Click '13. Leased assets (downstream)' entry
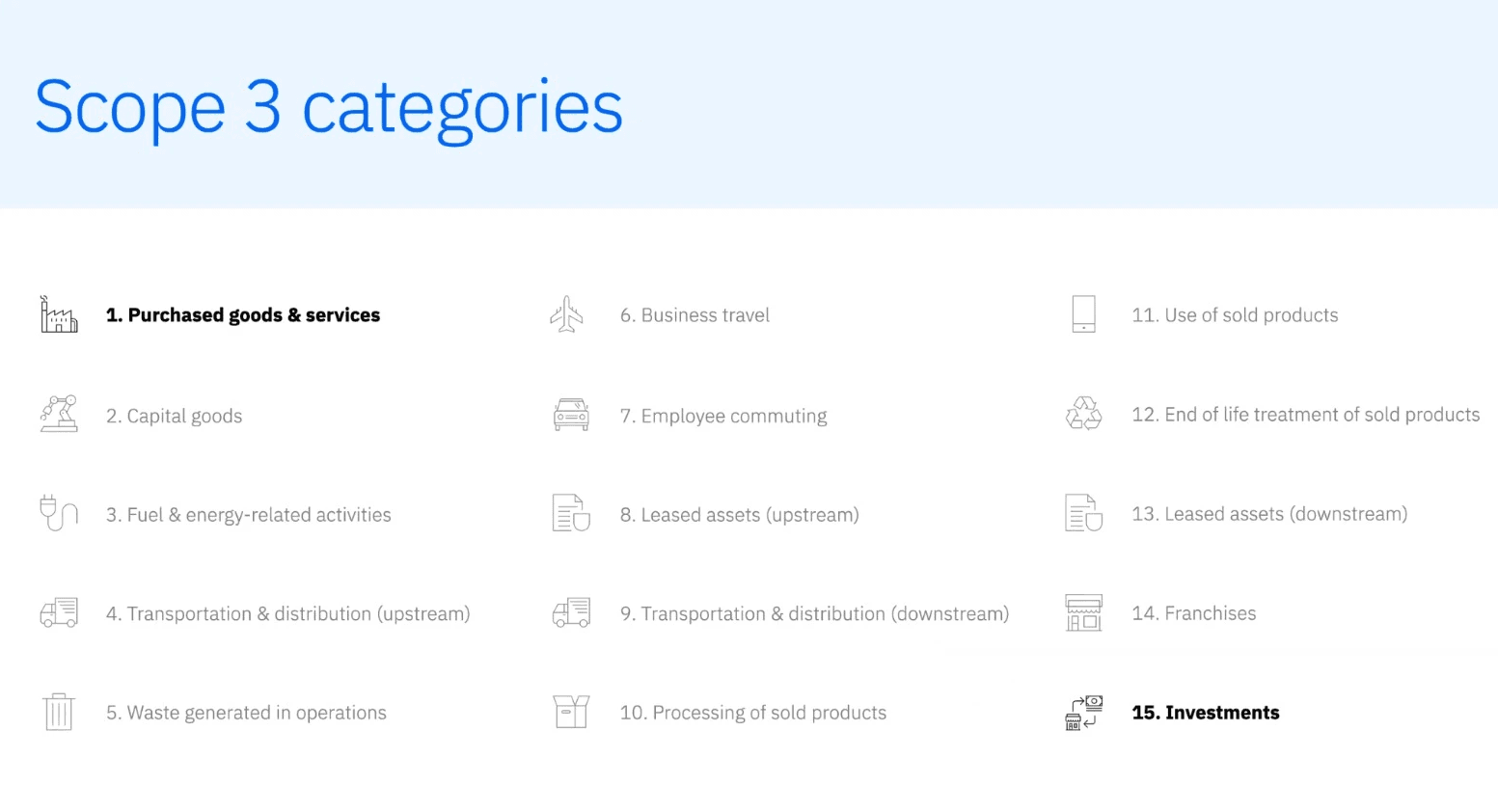 click(x=1269, y=514)
